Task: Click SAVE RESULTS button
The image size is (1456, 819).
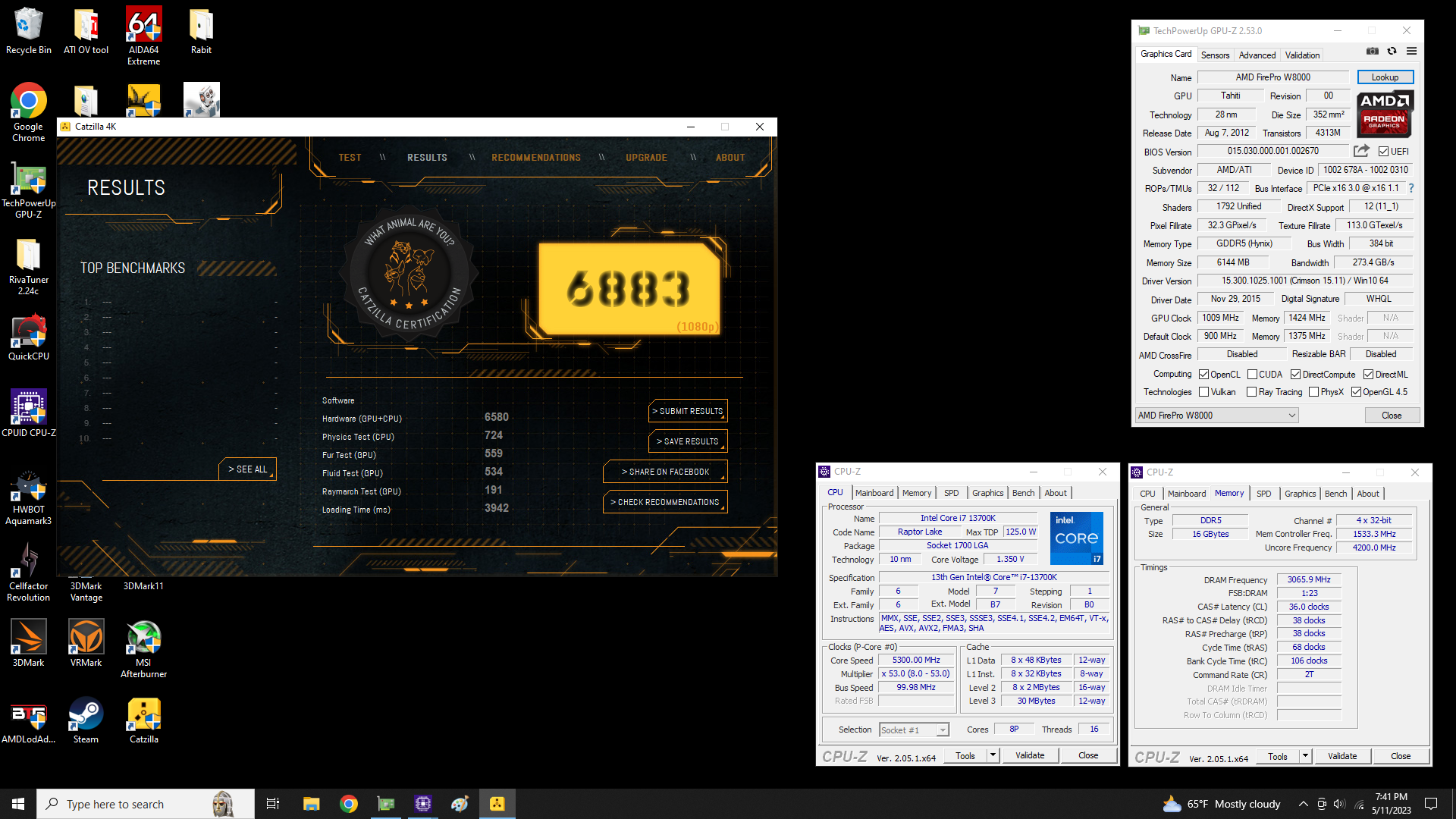Action: (688, 441)
